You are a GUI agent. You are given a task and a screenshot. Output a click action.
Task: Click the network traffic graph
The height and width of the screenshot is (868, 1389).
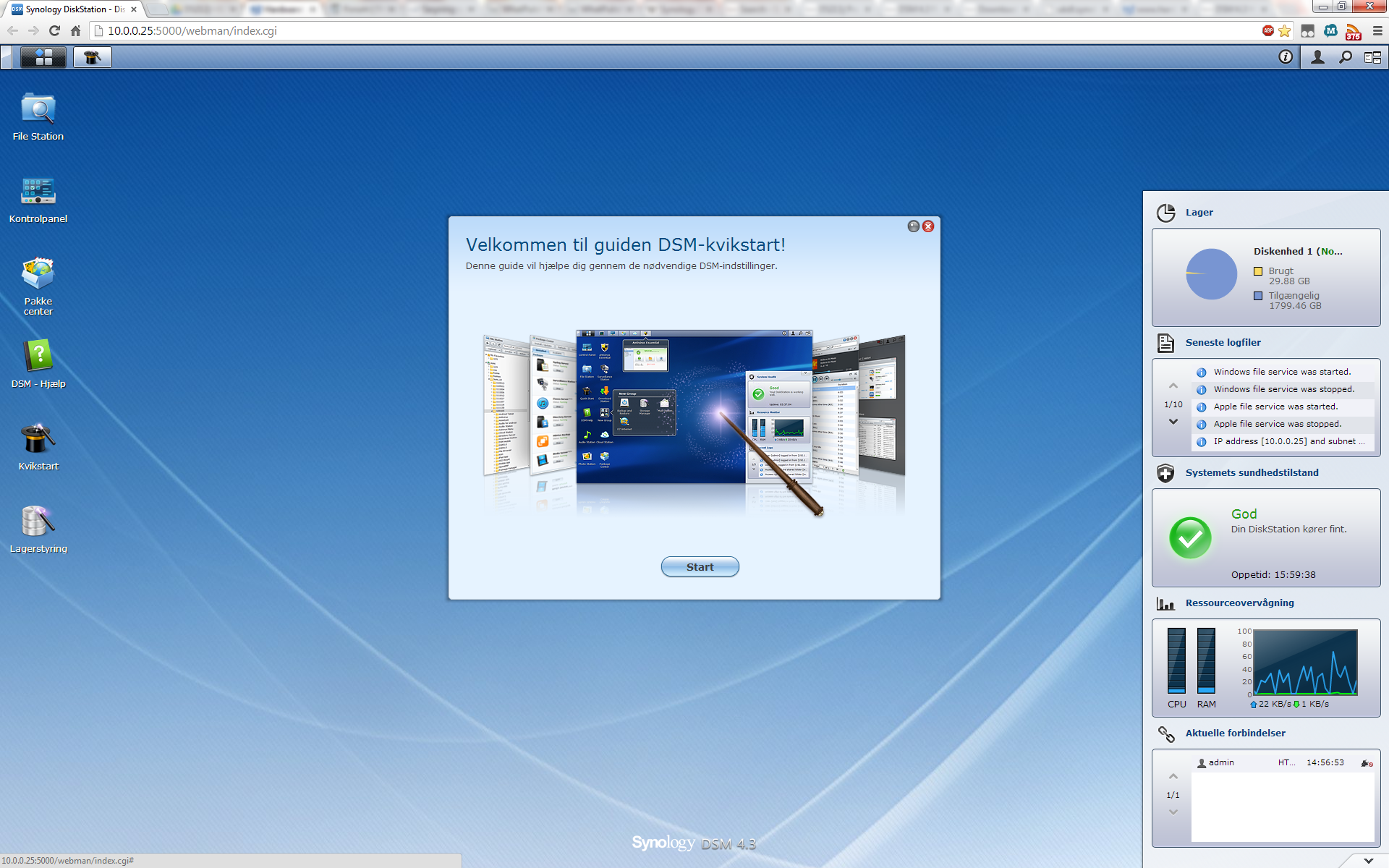pyautogui.click(x=1305, y=662)
